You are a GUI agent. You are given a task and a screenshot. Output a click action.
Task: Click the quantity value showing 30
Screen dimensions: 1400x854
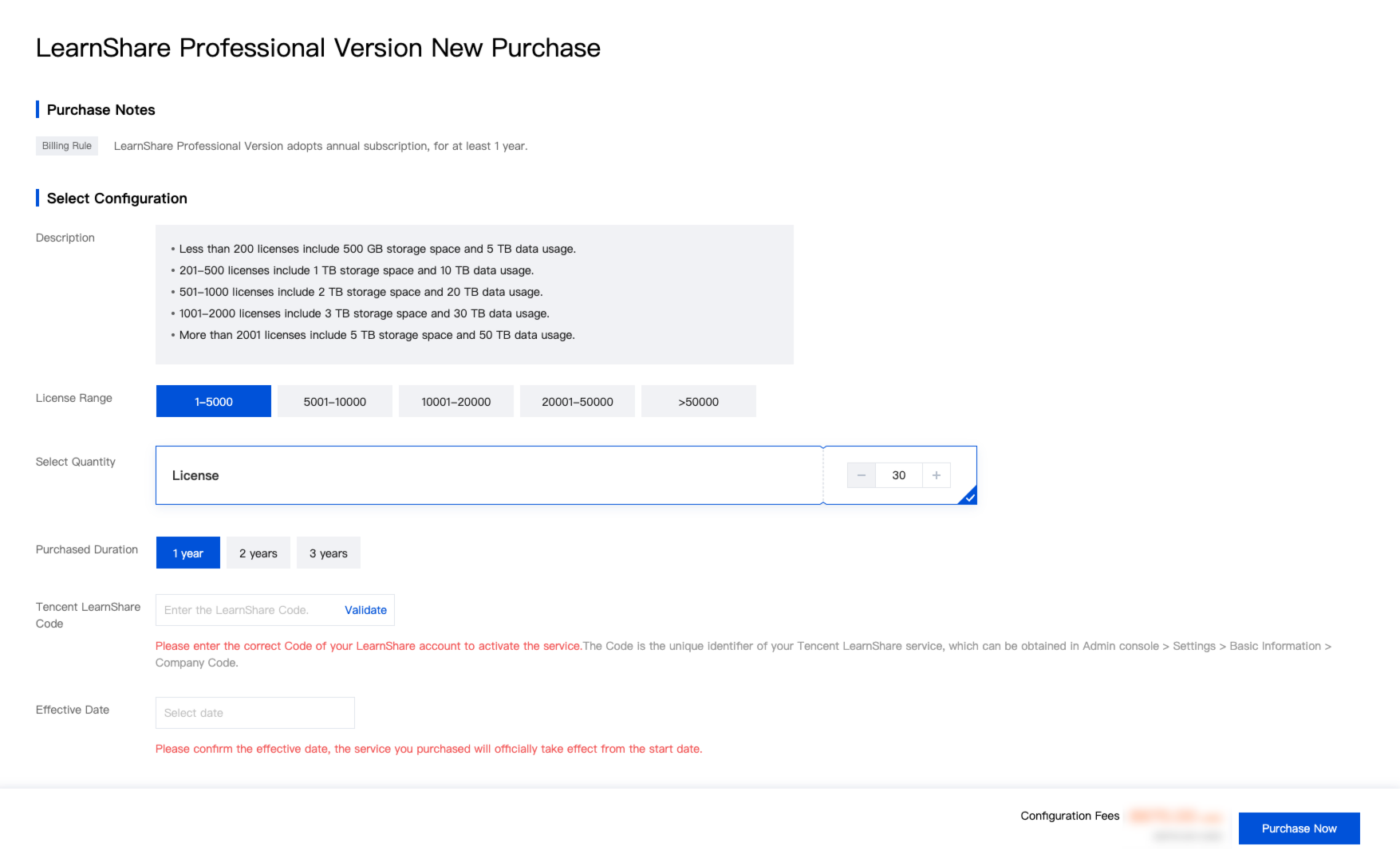[898, 474]
